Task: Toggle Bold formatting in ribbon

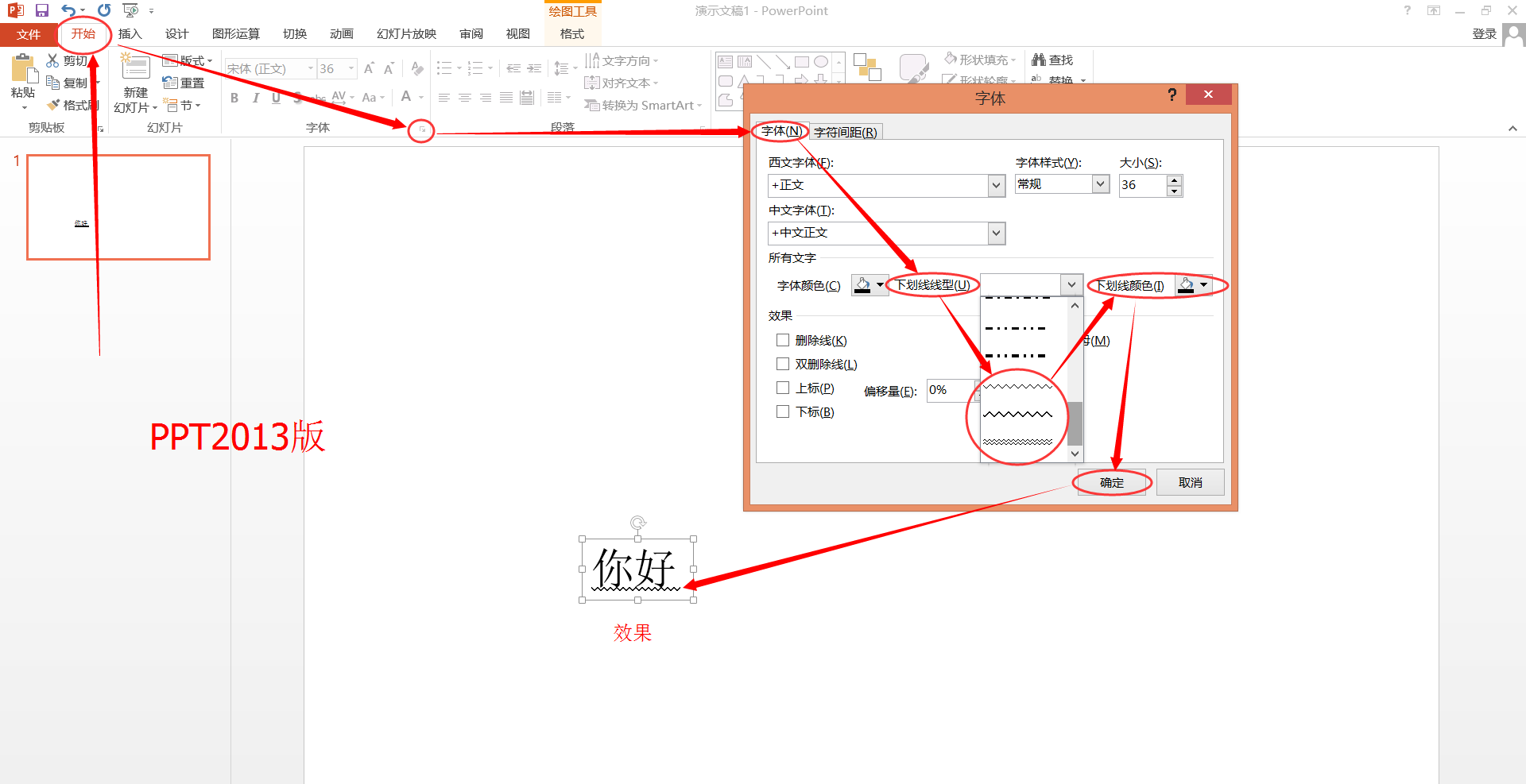Action: click(234, 98)
